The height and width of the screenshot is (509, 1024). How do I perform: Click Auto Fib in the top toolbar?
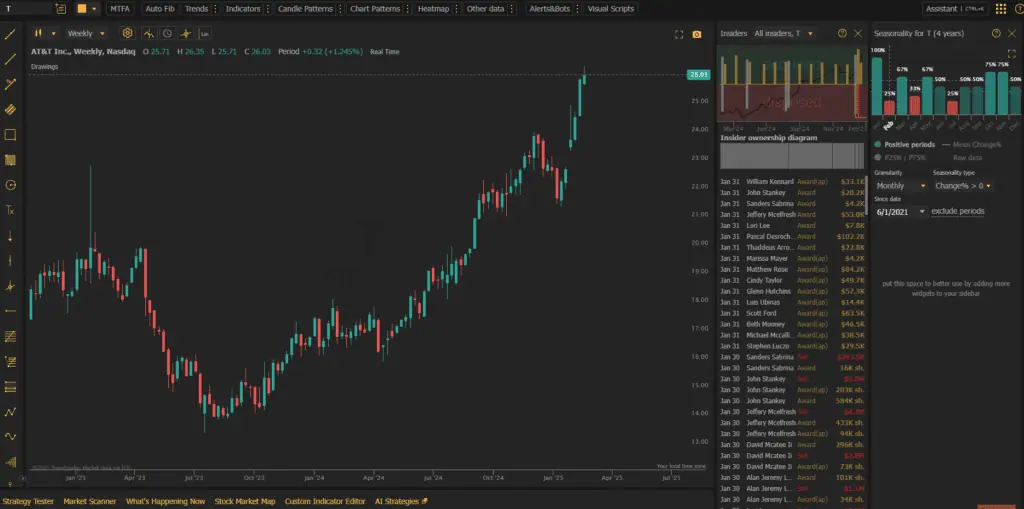(160, 9)
